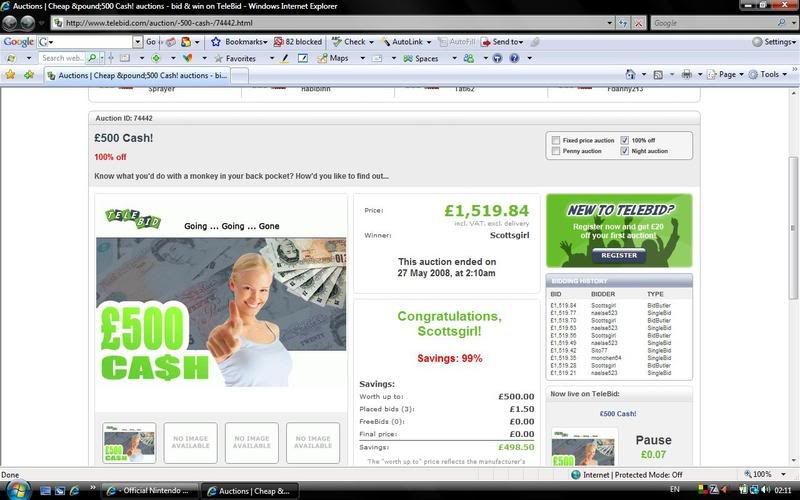This screenshot has height=500, width=800.
Task: Click winner name Scottsgirl
Action: (x=509, y=235)
